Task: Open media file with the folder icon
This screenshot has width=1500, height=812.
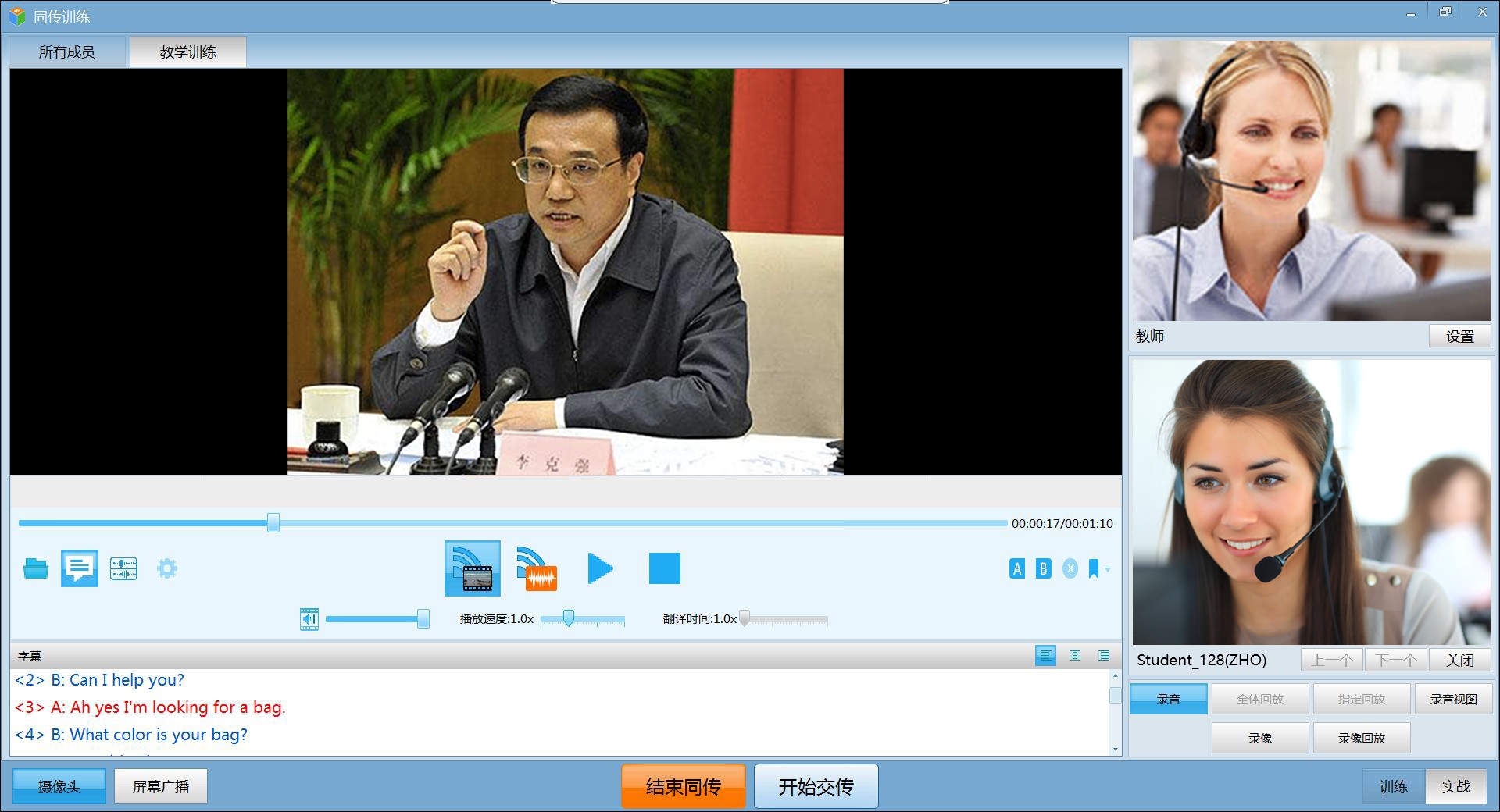Action: pyautogui.click(x=36, y=568)
